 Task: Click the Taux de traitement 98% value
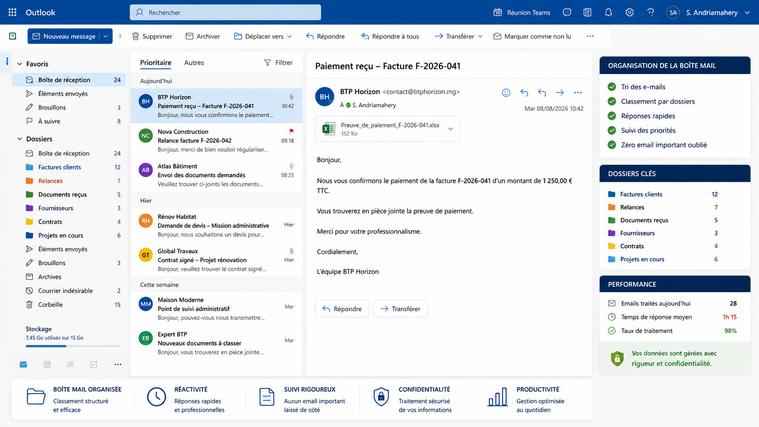[x=730, y=331]
